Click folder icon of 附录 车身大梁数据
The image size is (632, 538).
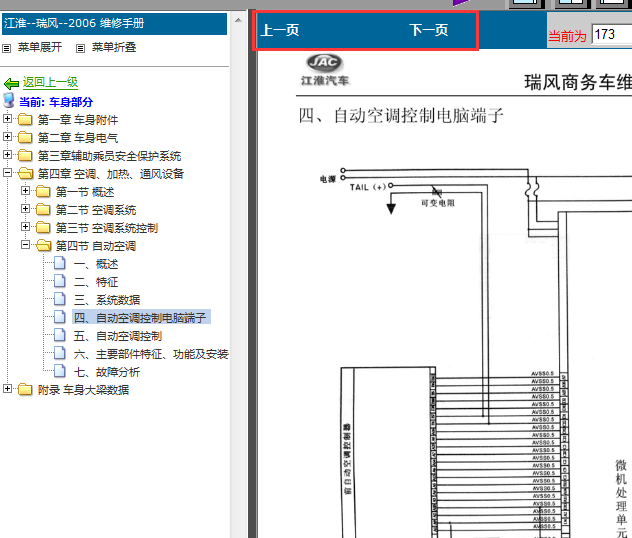pos(25,390)
